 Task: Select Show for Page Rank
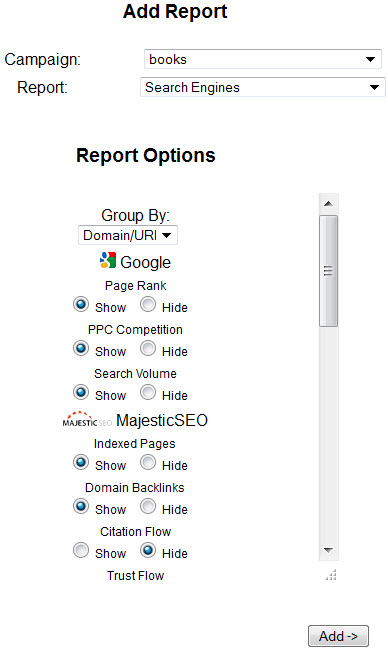pyautogui.click(x=81, y=305)
